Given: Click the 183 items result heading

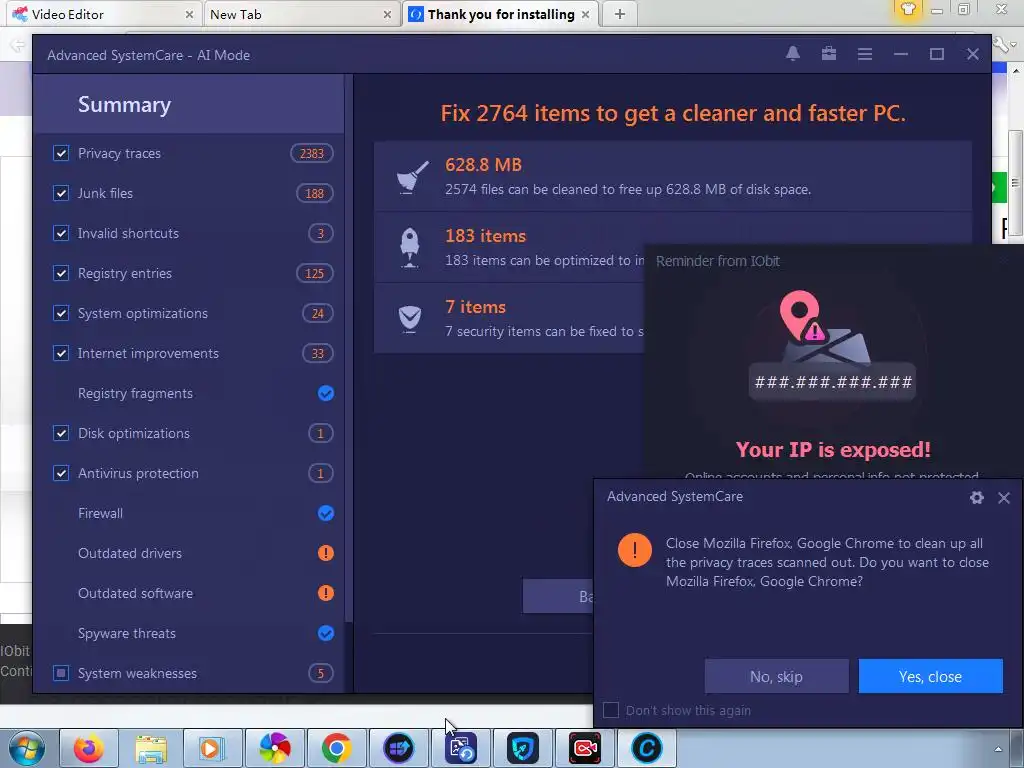Looking at the screenshot, I should (x=485, y=236).
